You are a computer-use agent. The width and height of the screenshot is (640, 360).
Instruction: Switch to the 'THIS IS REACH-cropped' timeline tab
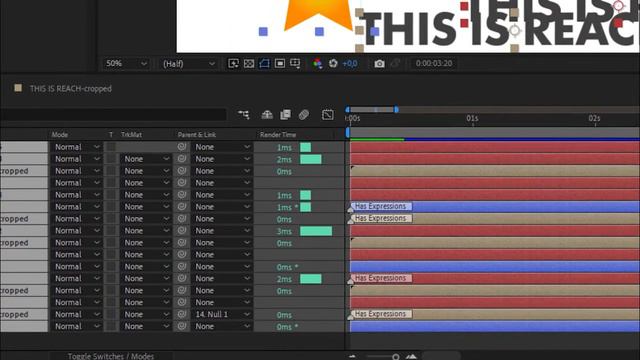[71, 89]
